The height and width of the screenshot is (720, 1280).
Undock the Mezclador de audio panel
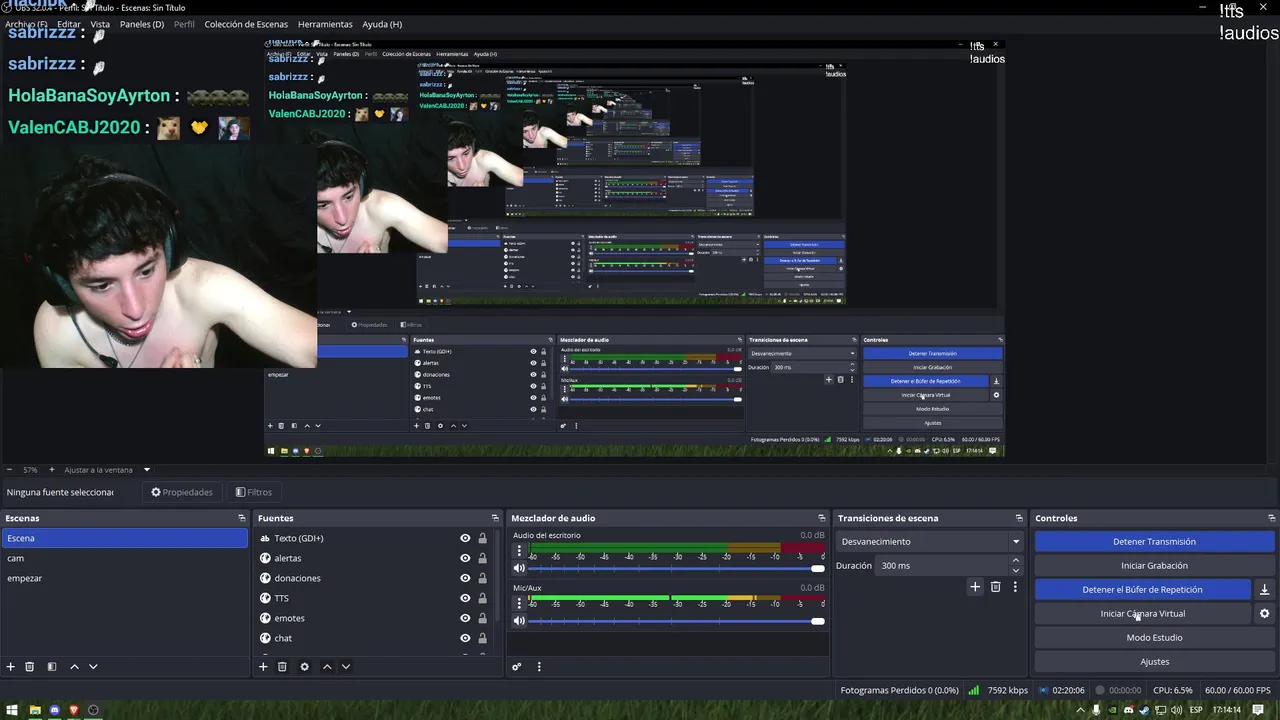pyautogui.click(x=822, y=518)
